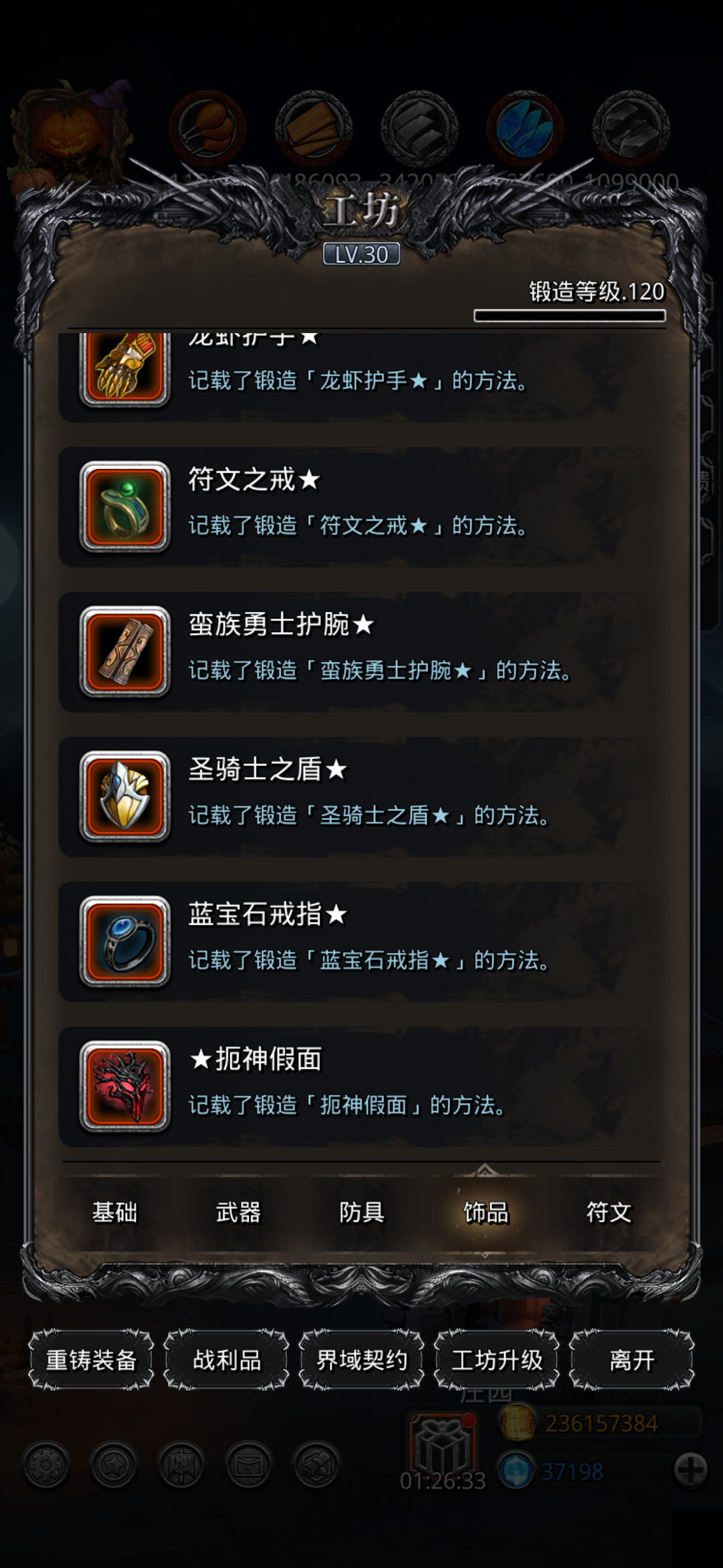Tap the 蛮族勇士护腕 bracer icon
The image size is (723, 1568).
pyautogui.click(x=125, y=651)
